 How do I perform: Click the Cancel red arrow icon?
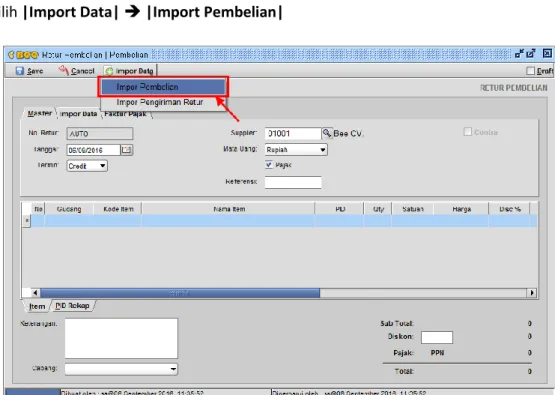[x=64, y=70]
